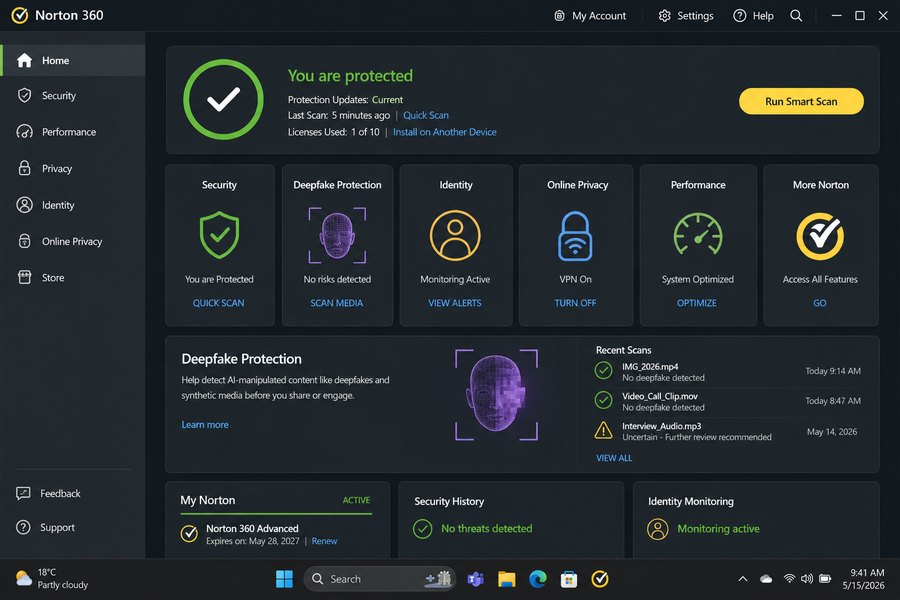The height and width of the screenshot is (600, 900).
Task: Click the green shield icon in Security card
Action: (x=219, y=235)
